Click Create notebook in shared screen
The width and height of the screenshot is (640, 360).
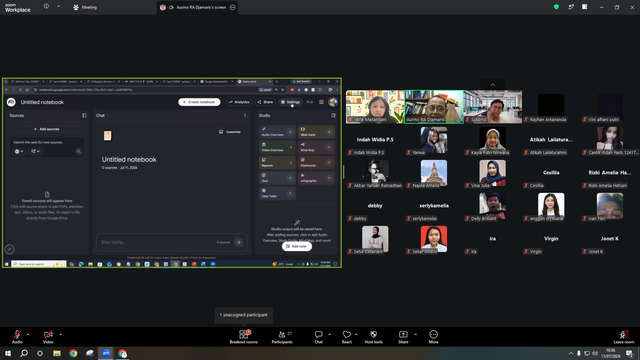click(x=199, y=102)
